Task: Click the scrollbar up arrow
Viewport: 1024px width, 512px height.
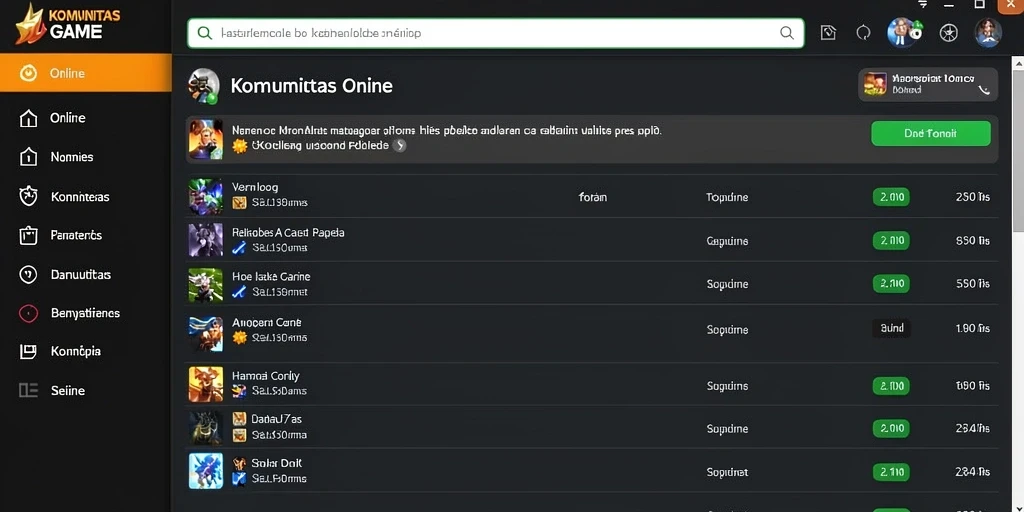Action: 1017,63
